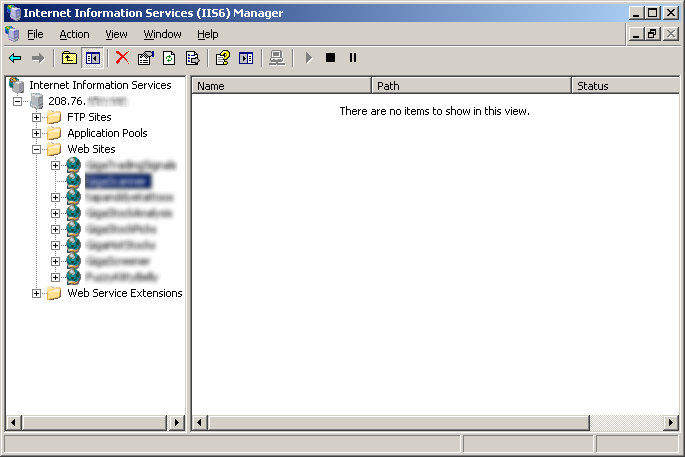685x457 pixels.
Task: Sort by the Status column header
Action: (625, 86)
